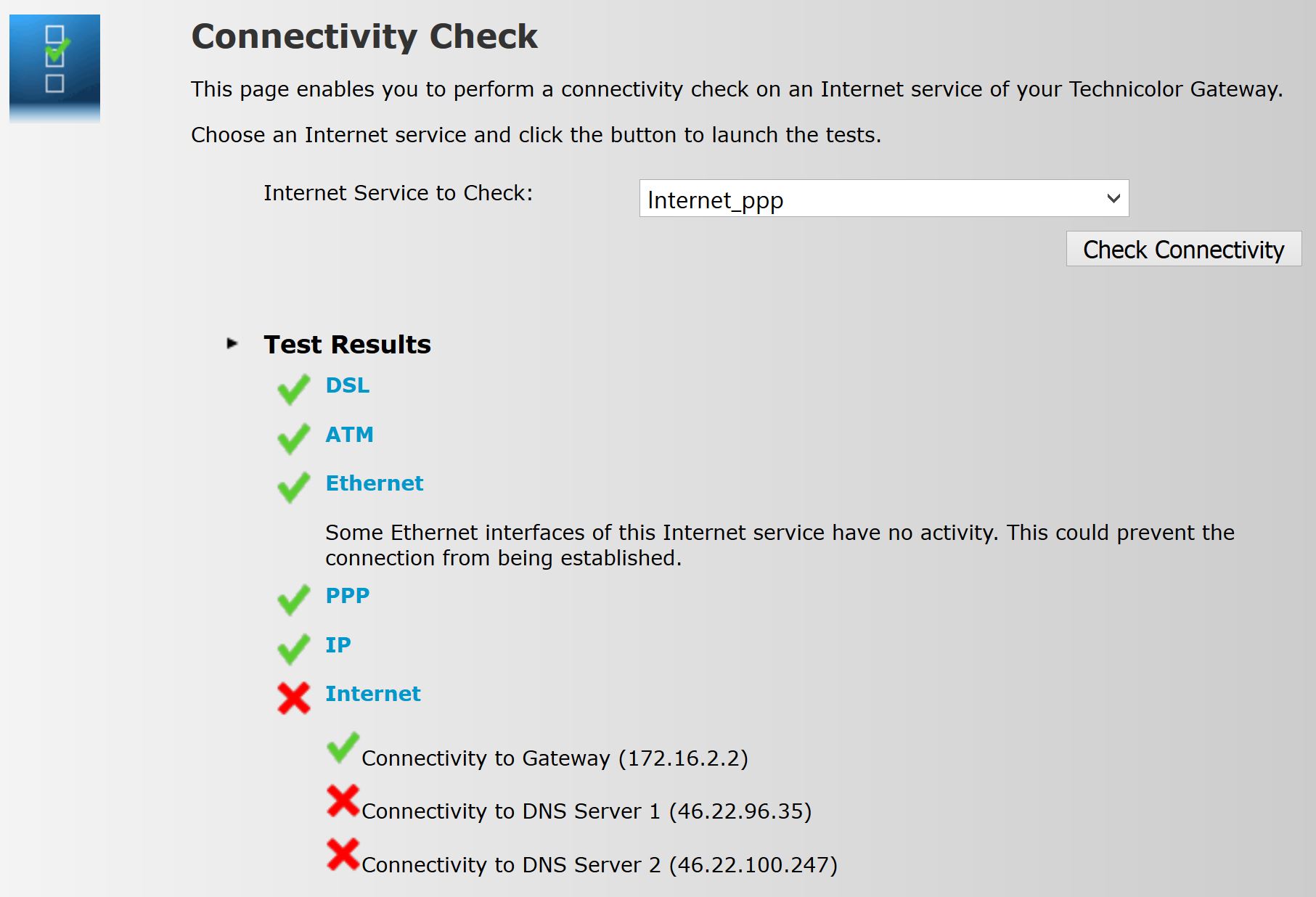Click the Connectivity Check page icon
The width and height of the screenshot is (1316, 897).
(54, 65)
